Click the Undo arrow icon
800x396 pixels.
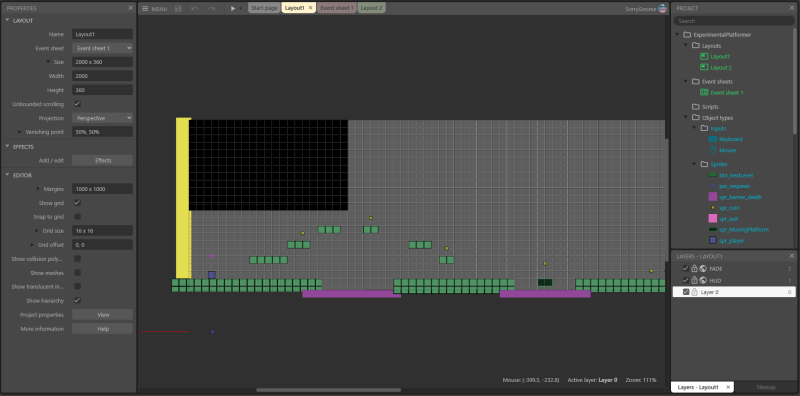click(194, 9)
